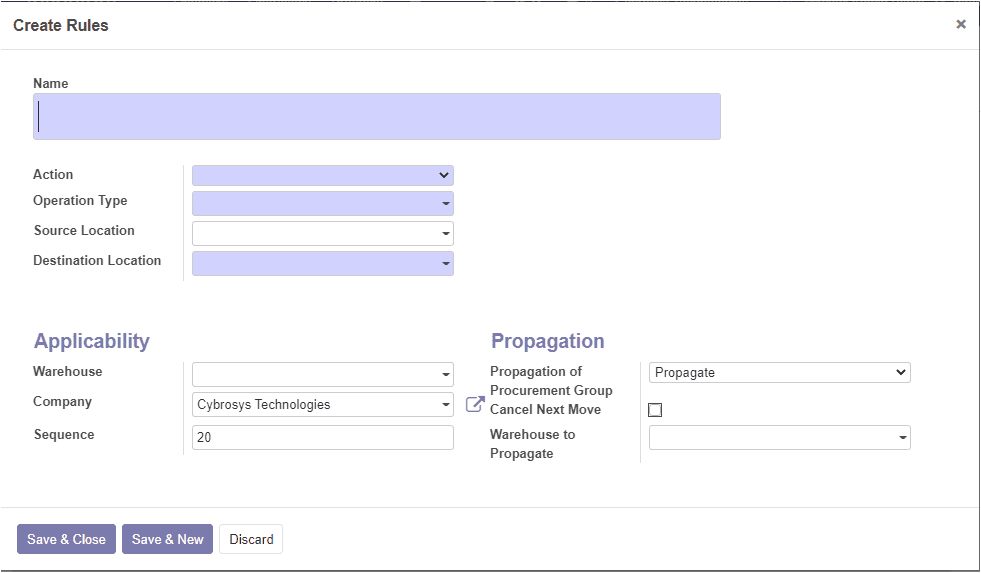Click the Save & Close button
The width and height of the screenshot is (981, 573).
tap(66, 539)
